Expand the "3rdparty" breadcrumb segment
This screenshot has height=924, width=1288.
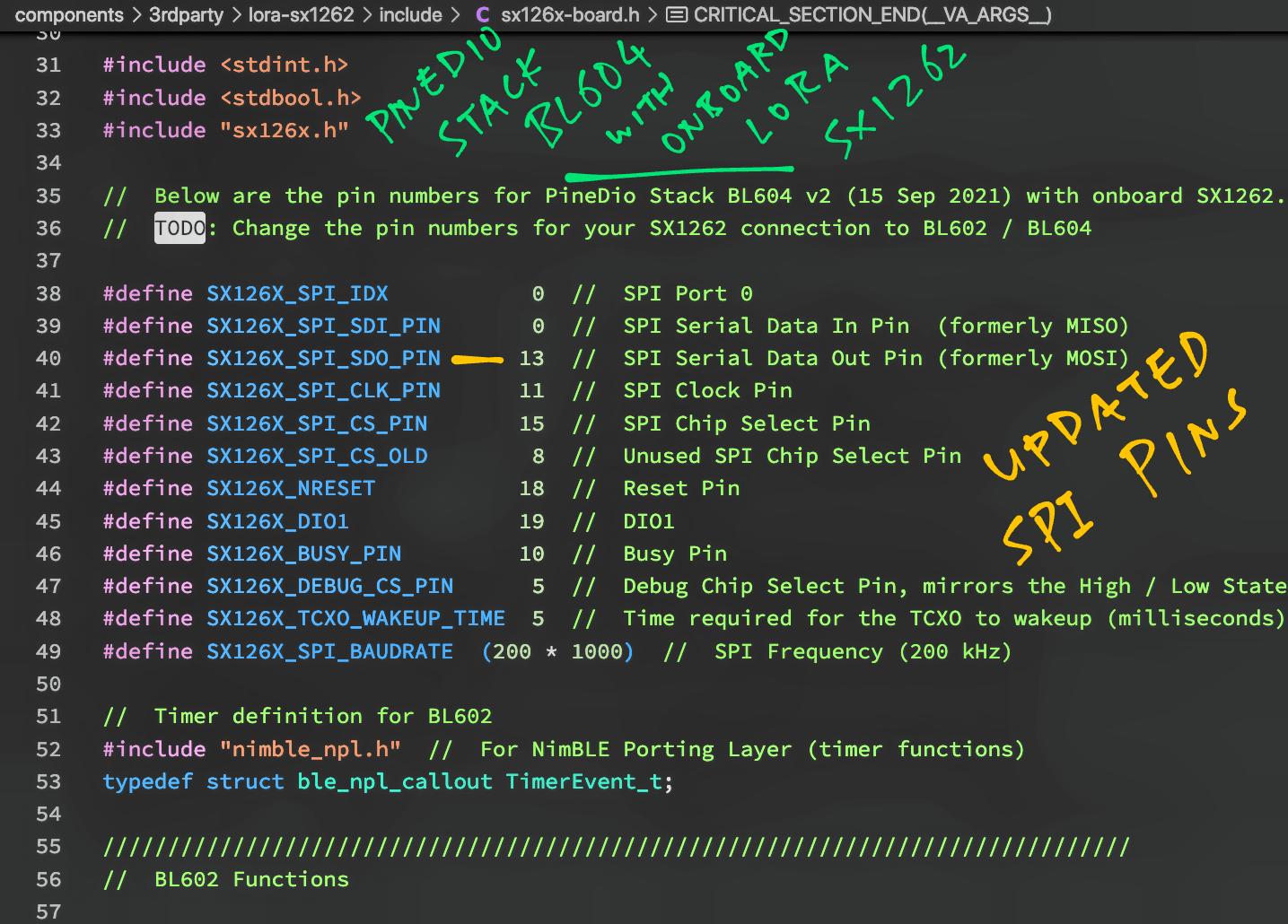(x=186, y=15)
